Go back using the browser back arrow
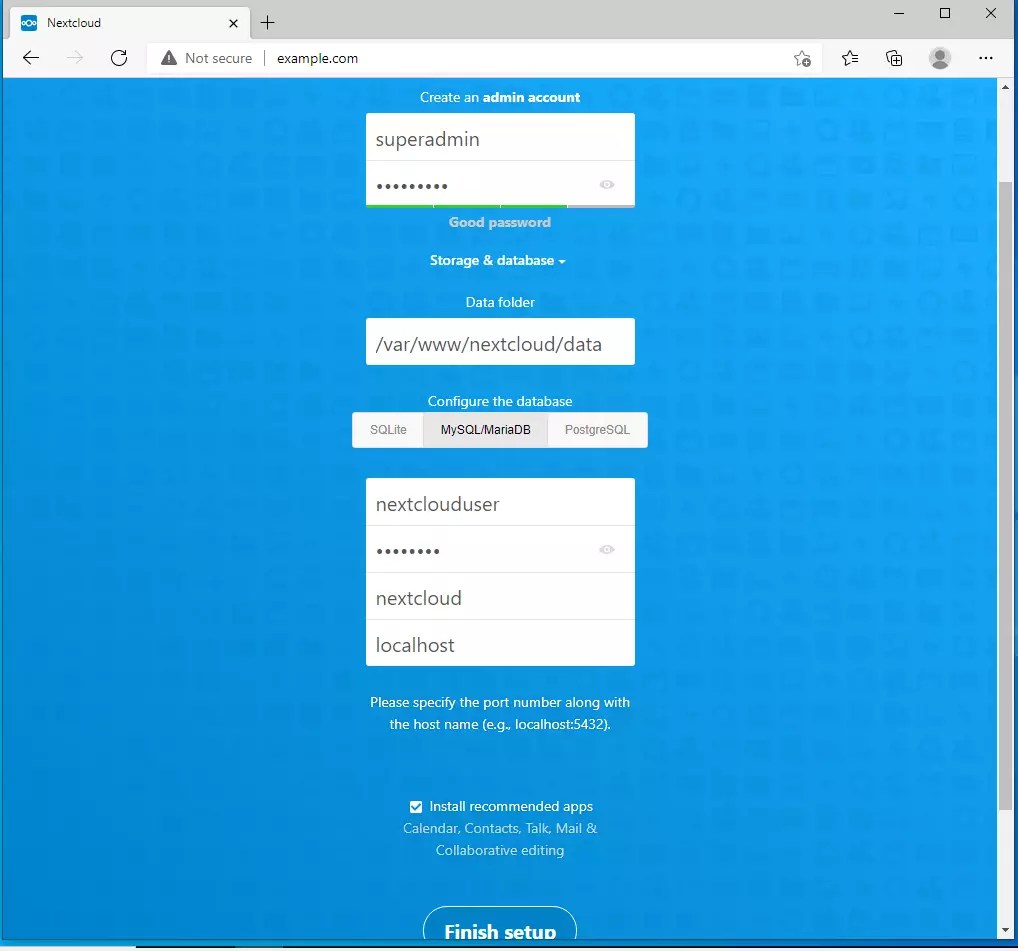The image size is (1018, 951). 31,58
